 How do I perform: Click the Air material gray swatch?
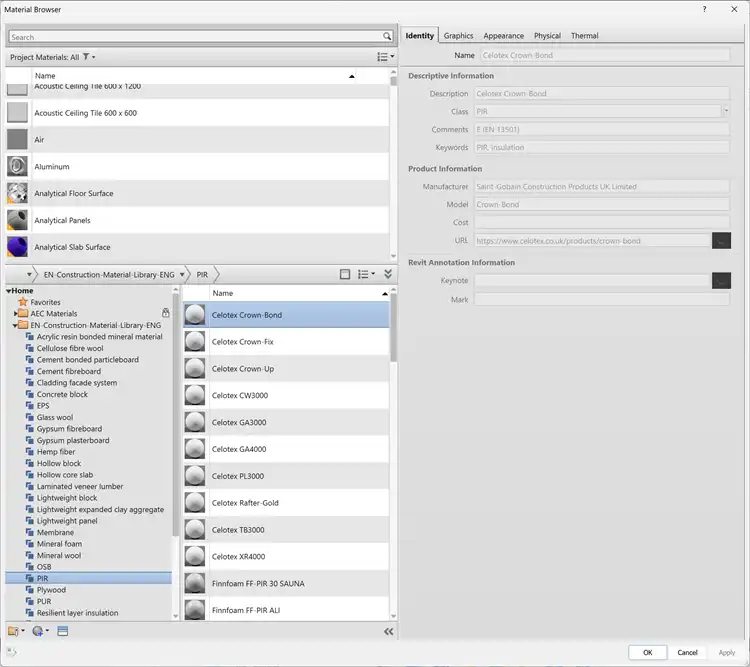(x=17, y=140)
